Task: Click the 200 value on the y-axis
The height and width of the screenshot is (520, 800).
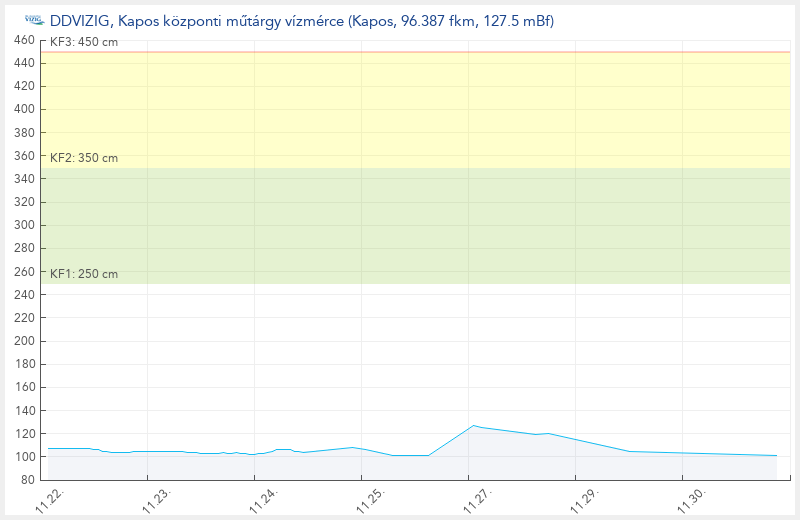Action: tap(24, 341)
